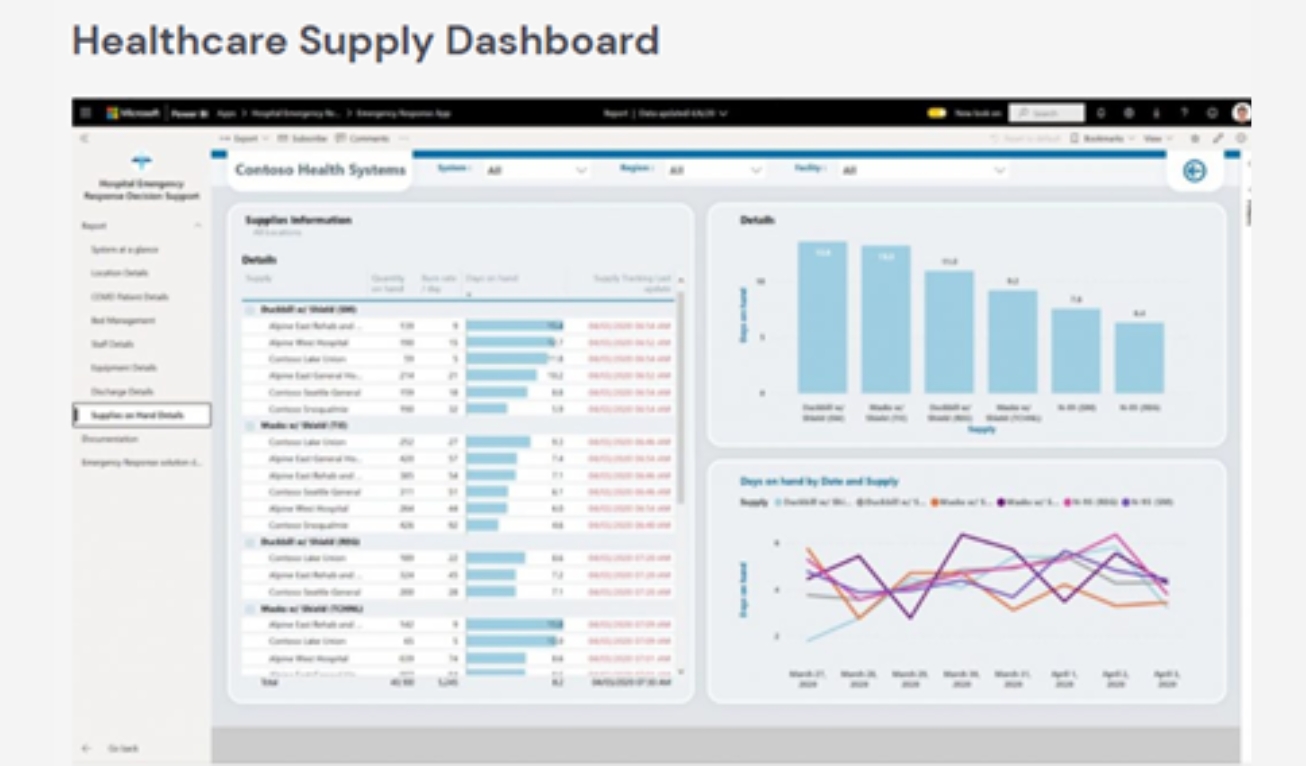
Task: Open the app launcher waffle icon
Action: [x=86, y=113]
